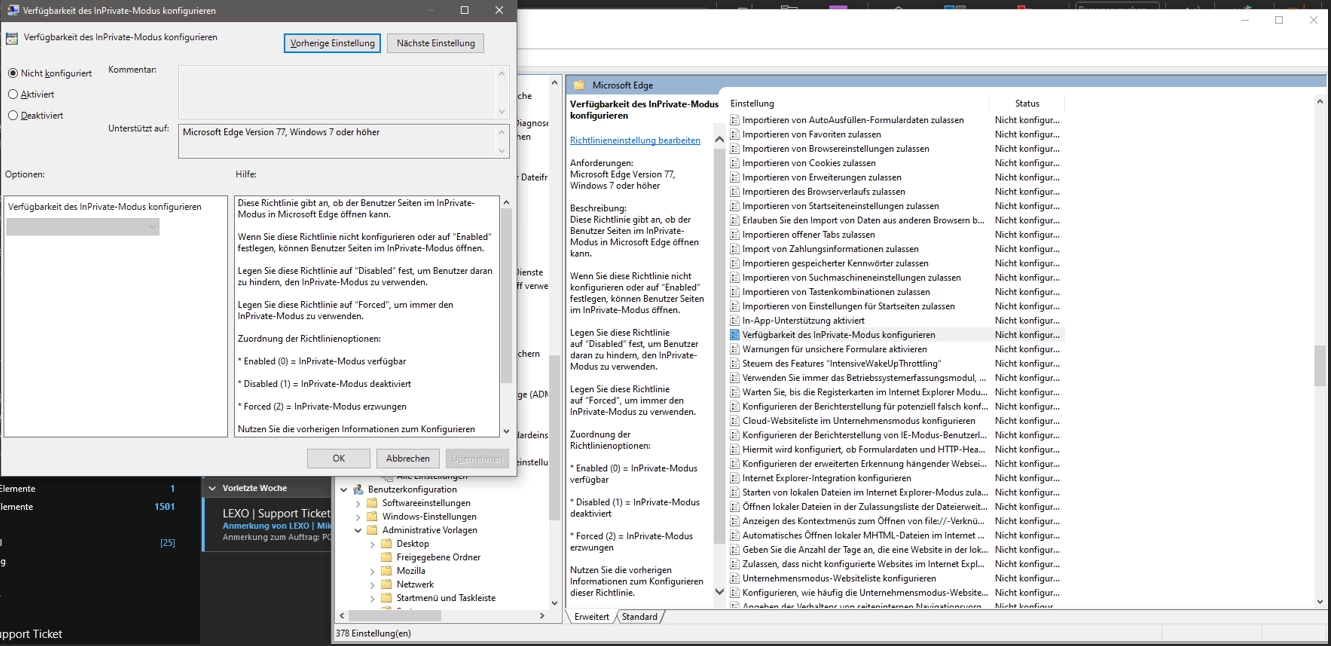
Task: Open the InPrivate-Modus options dropdown
Action: click(x=83, y=227)
